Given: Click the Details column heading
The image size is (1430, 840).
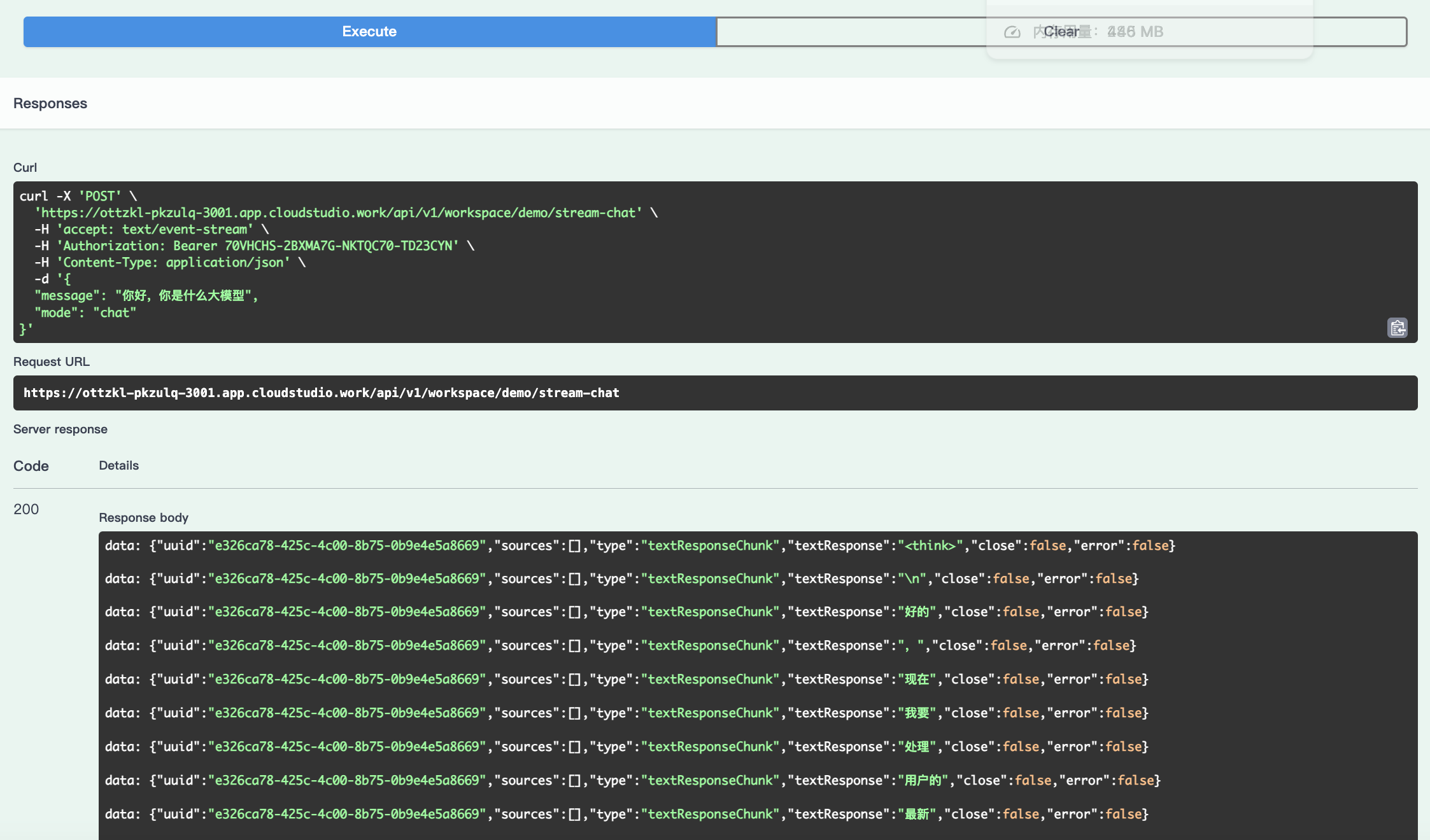Looking at the screenshot, I should 118,465.
